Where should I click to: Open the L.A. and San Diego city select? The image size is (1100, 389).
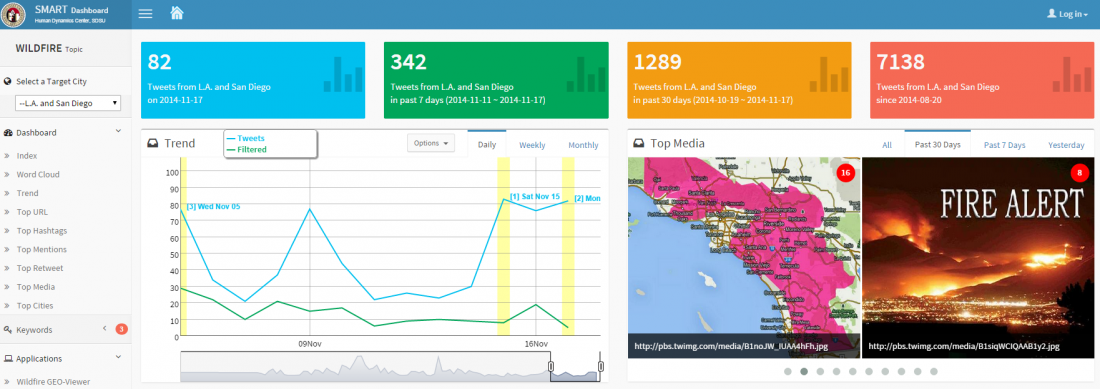tap(68, 103)
